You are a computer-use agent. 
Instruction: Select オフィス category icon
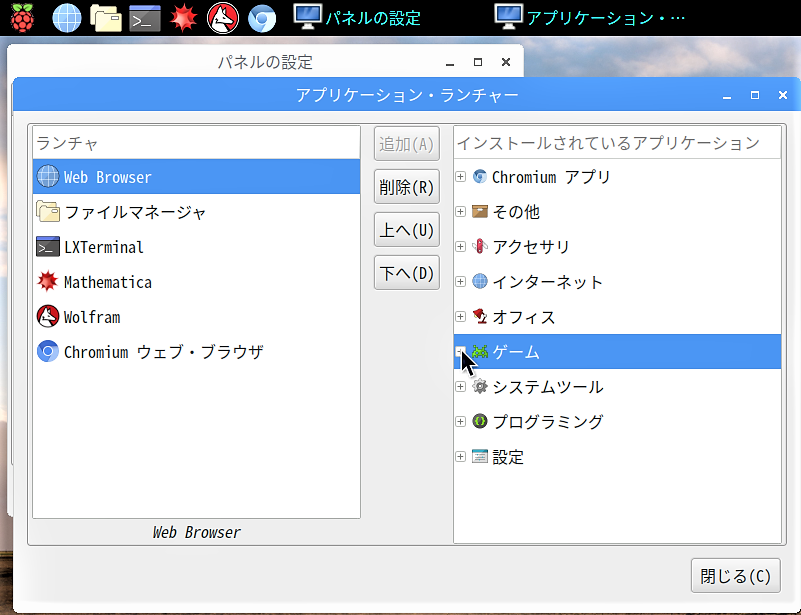click(x=480, y=317)
